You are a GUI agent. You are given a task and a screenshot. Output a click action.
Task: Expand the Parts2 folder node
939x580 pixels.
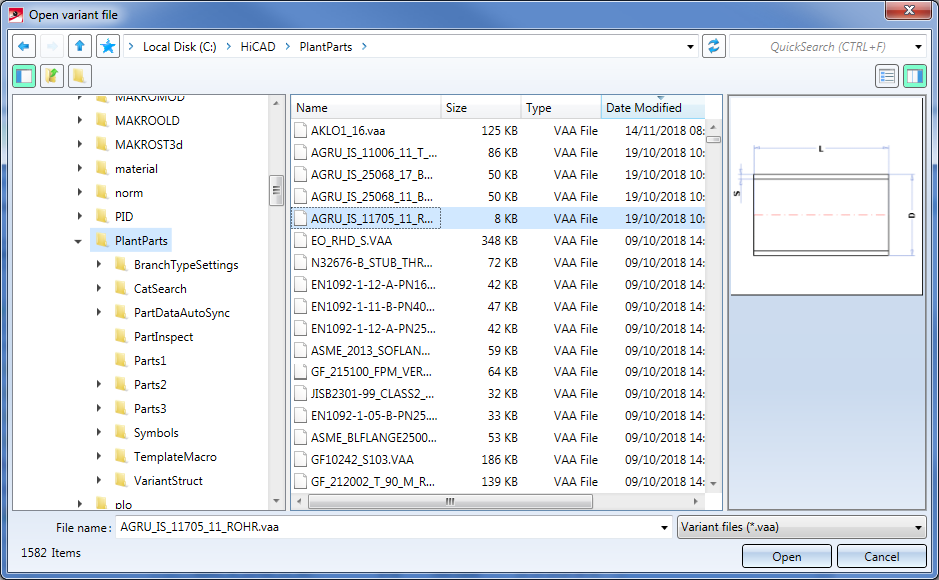point(98,385)
